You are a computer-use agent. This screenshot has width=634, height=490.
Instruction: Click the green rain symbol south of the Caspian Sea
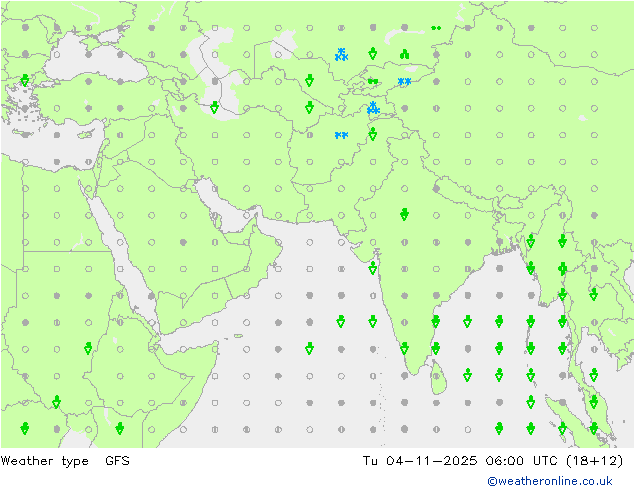tap(215, 108)
